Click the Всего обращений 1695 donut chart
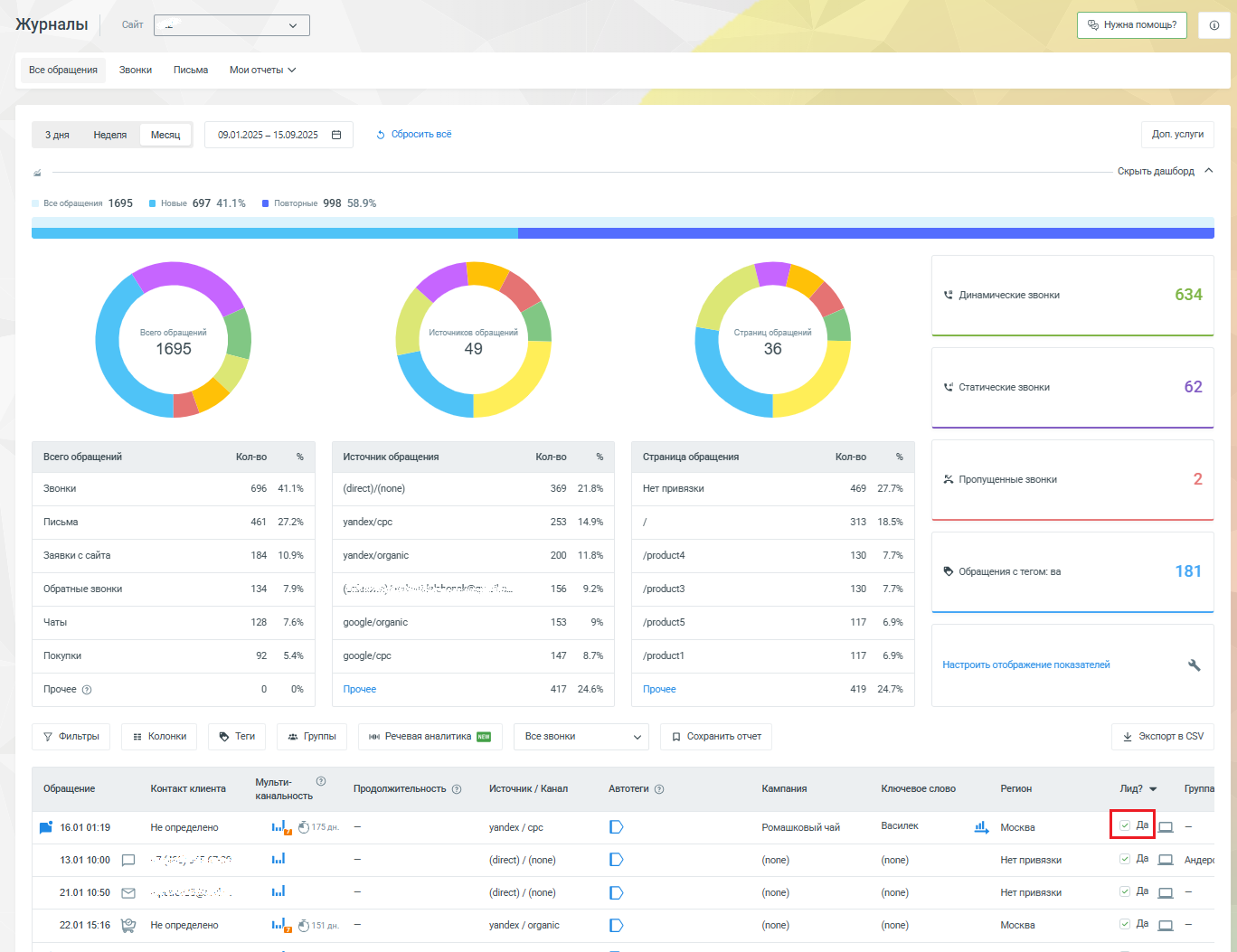This screenshot has width=1237, height=952. 174,340
